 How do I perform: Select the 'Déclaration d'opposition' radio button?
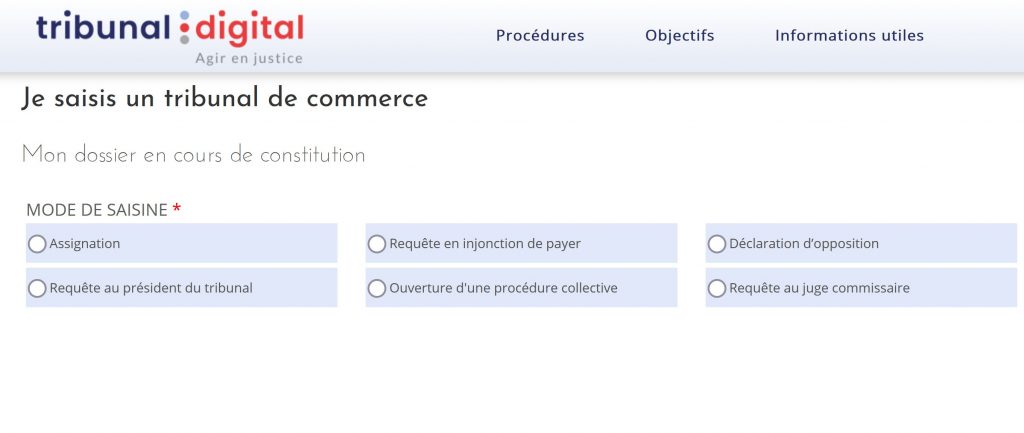click(x=717, y=244)
